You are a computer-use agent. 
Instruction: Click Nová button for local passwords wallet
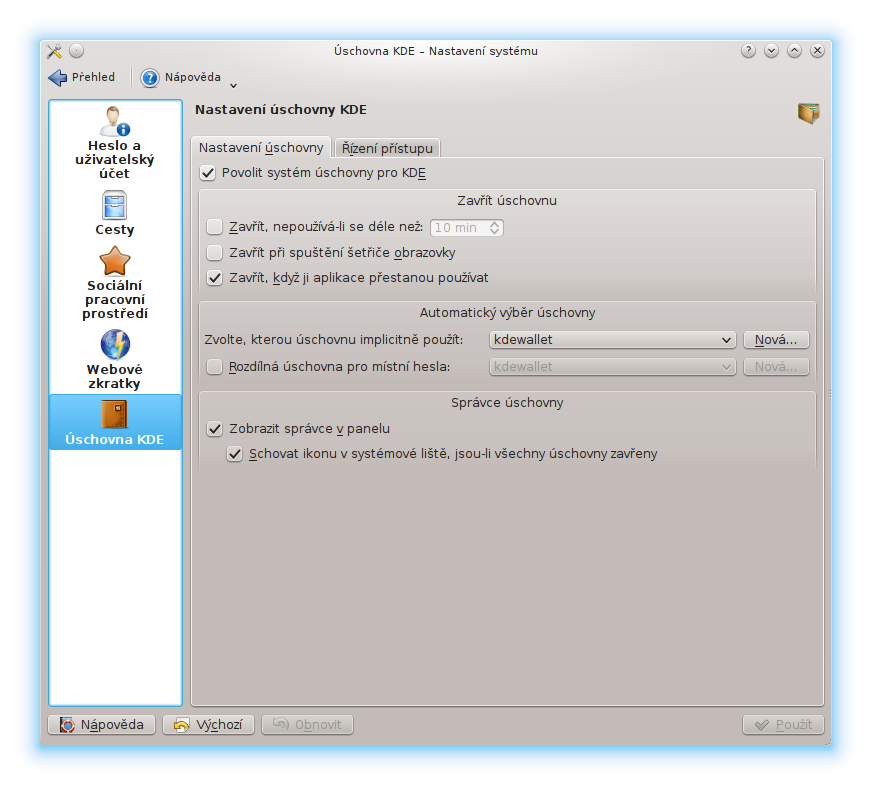click(x=776, y=367)
